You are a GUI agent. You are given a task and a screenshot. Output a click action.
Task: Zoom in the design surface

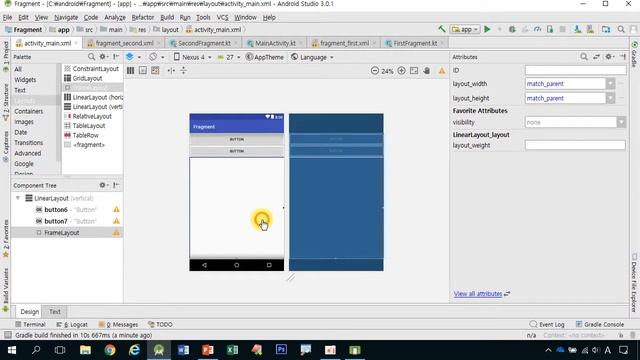[401, 71]
